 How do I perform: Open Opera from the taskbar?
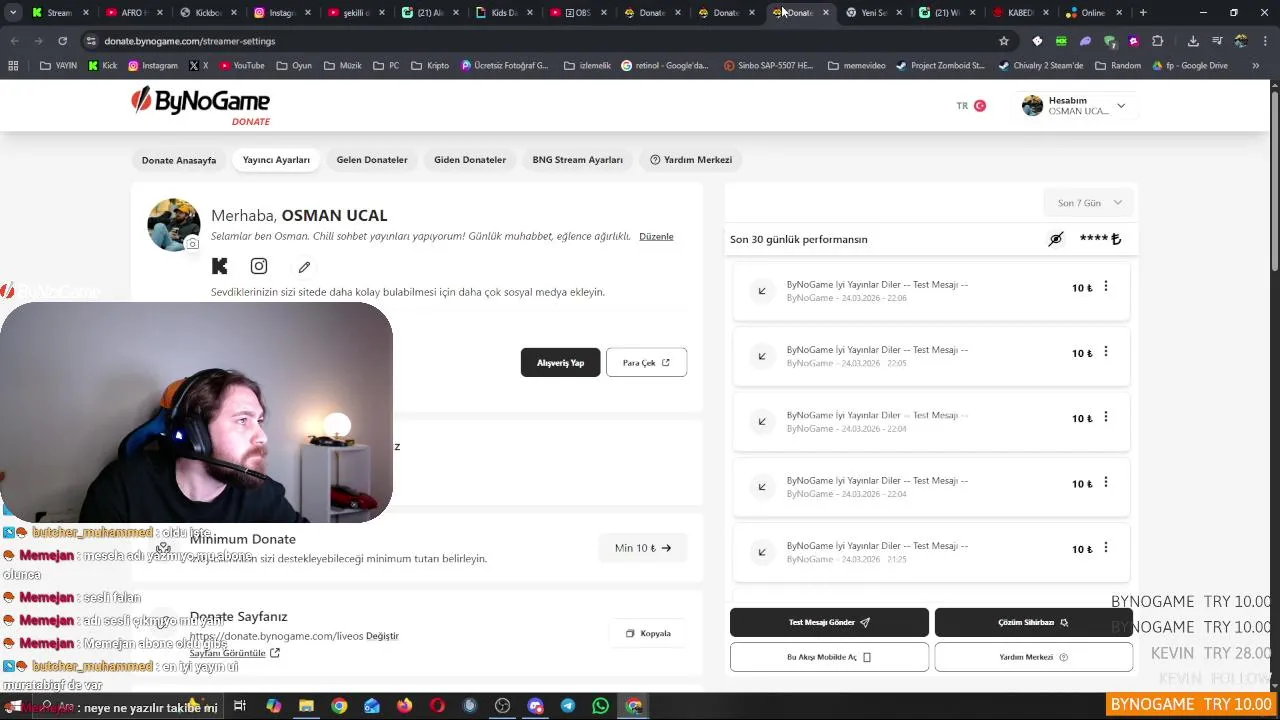point(437,706)
